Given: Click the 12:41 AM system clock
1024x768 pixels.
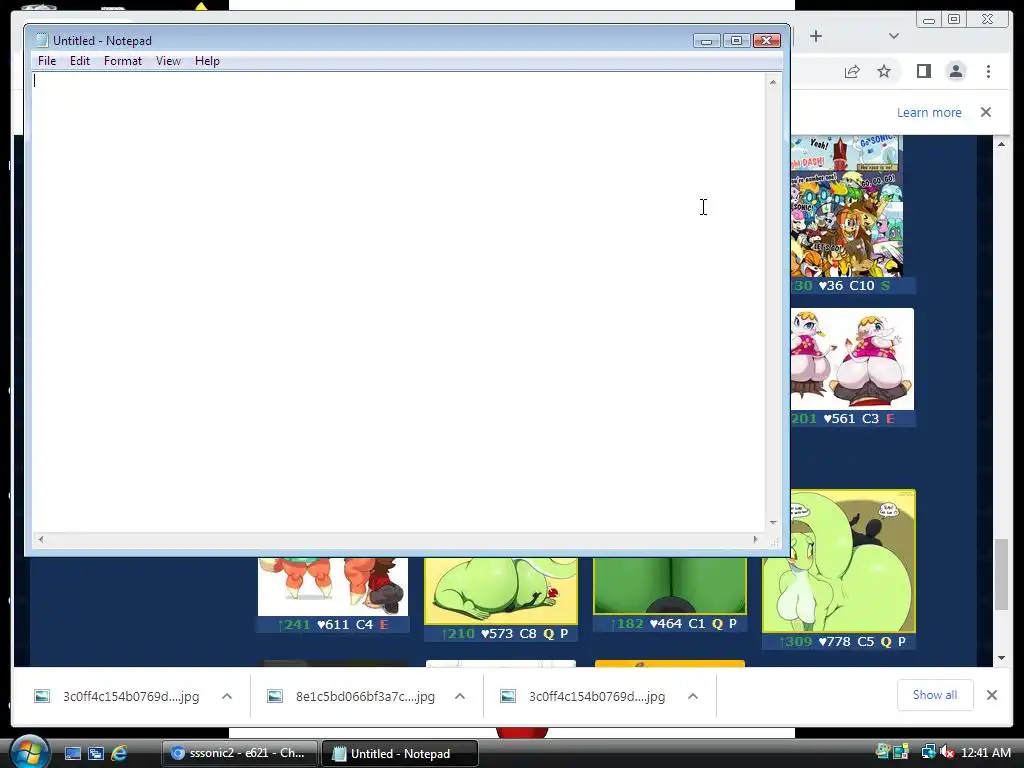Looking at the screenshot, I should click(985, 752).
